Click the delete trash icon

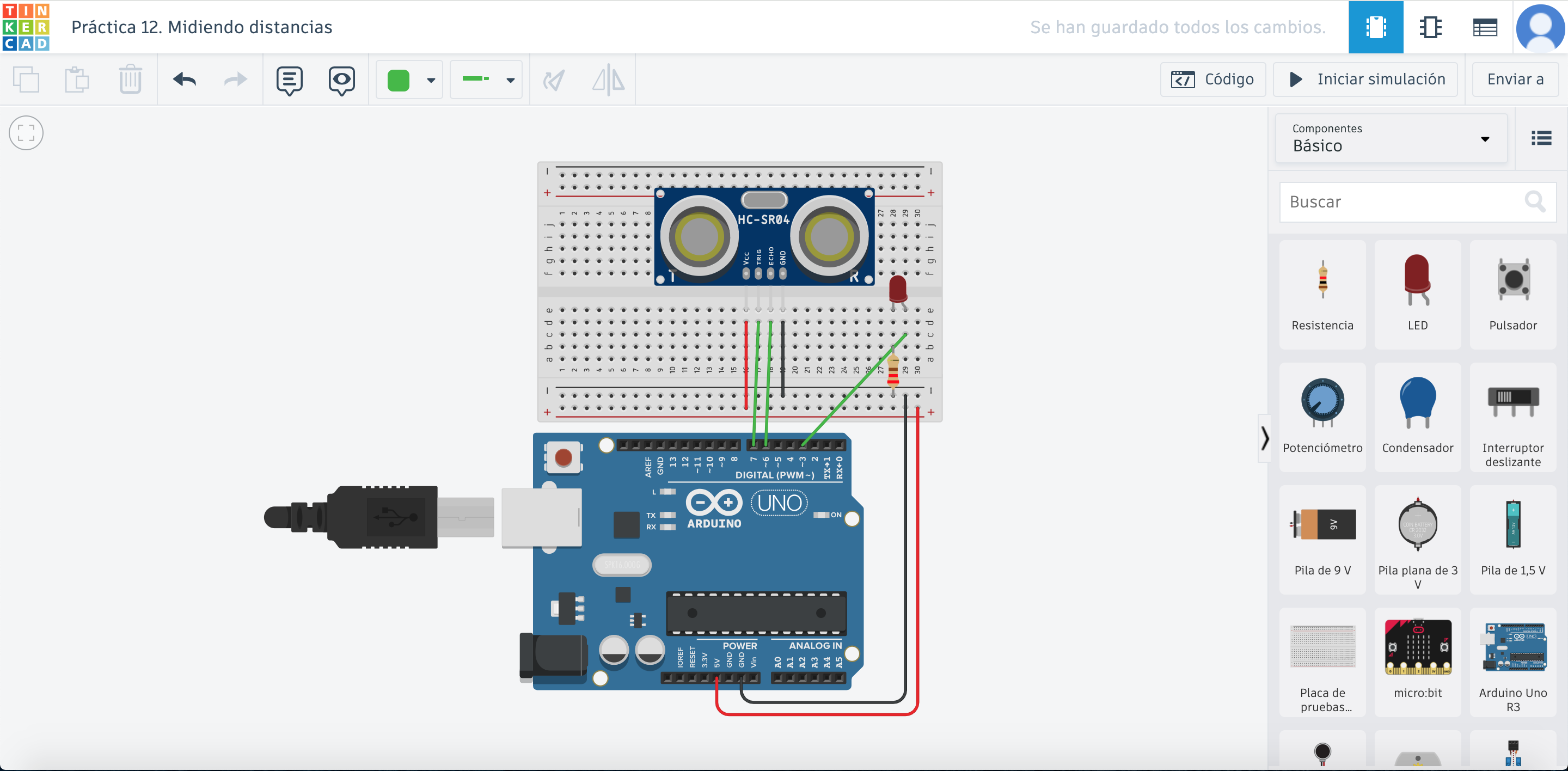(x=130, y=79)
